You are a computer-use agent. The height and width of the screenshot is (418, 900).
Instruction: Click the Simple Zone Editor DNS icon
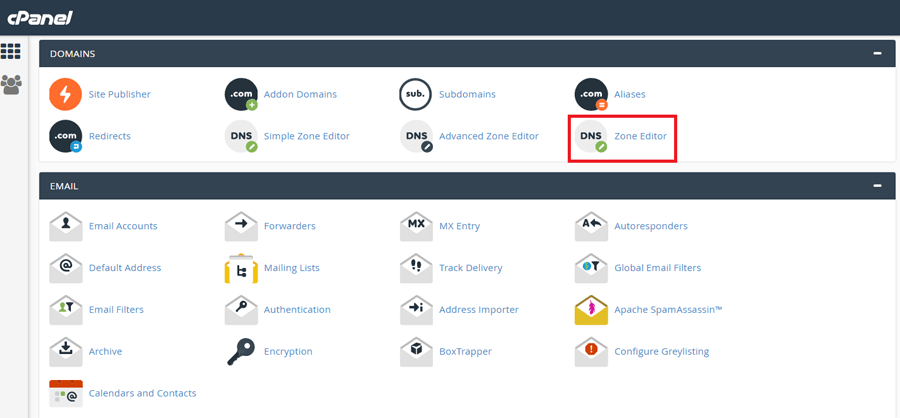pyautogui.click(x=241, y=136)
